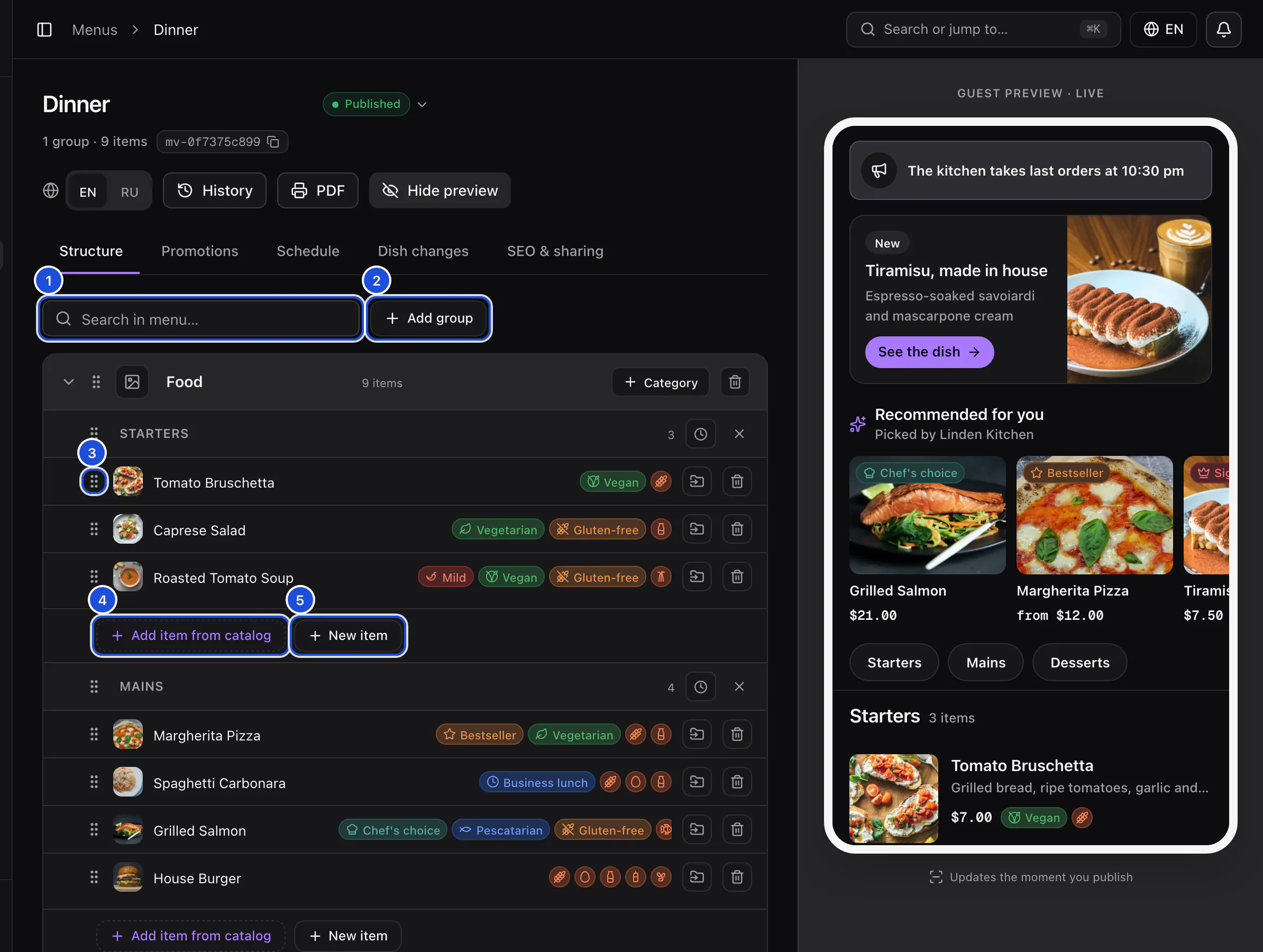Click Grilled Salmon move icon

click(x=697, y=829)
